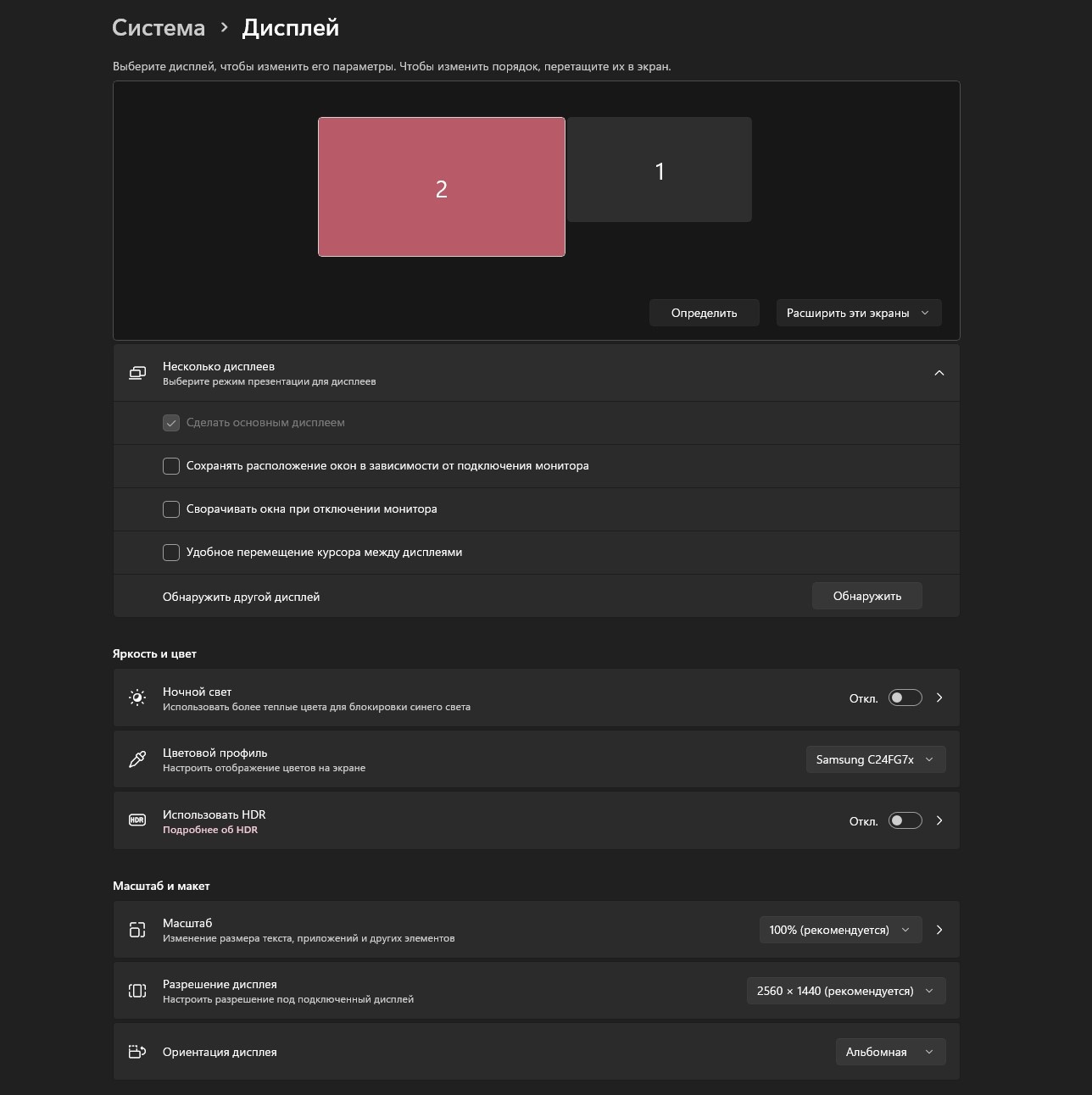
Task: Open the Learn more about HDR link
Action: coord(210,830)
